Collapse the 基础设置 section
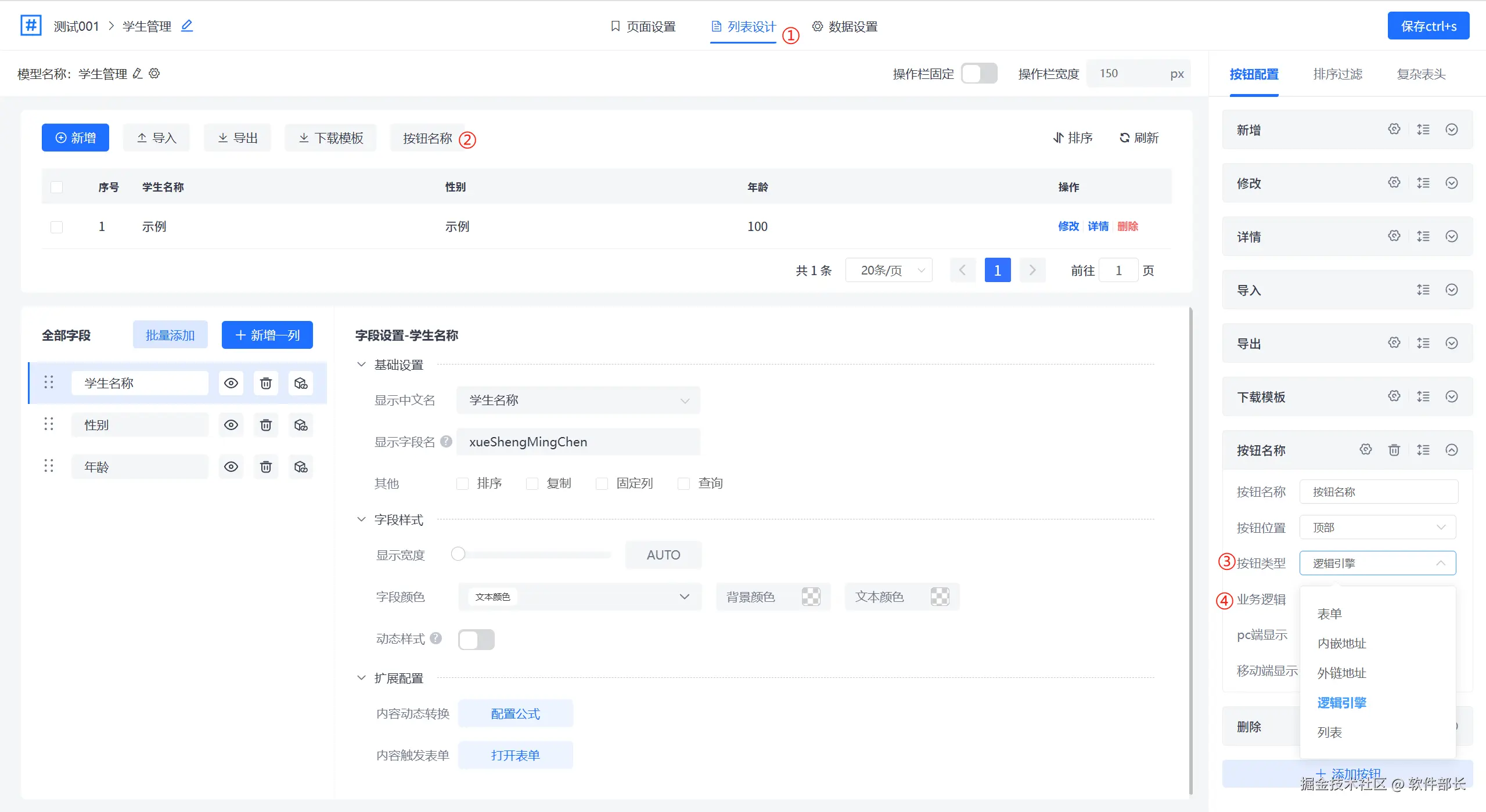1486x812 pixels. [361, 365]
